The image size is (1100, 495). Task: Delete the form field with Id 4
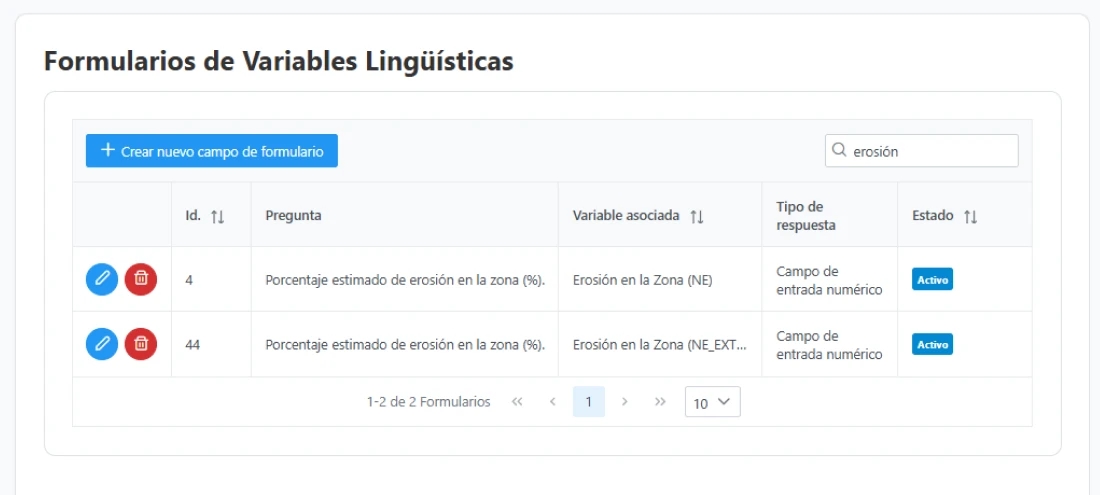click(x=141, y=279)
